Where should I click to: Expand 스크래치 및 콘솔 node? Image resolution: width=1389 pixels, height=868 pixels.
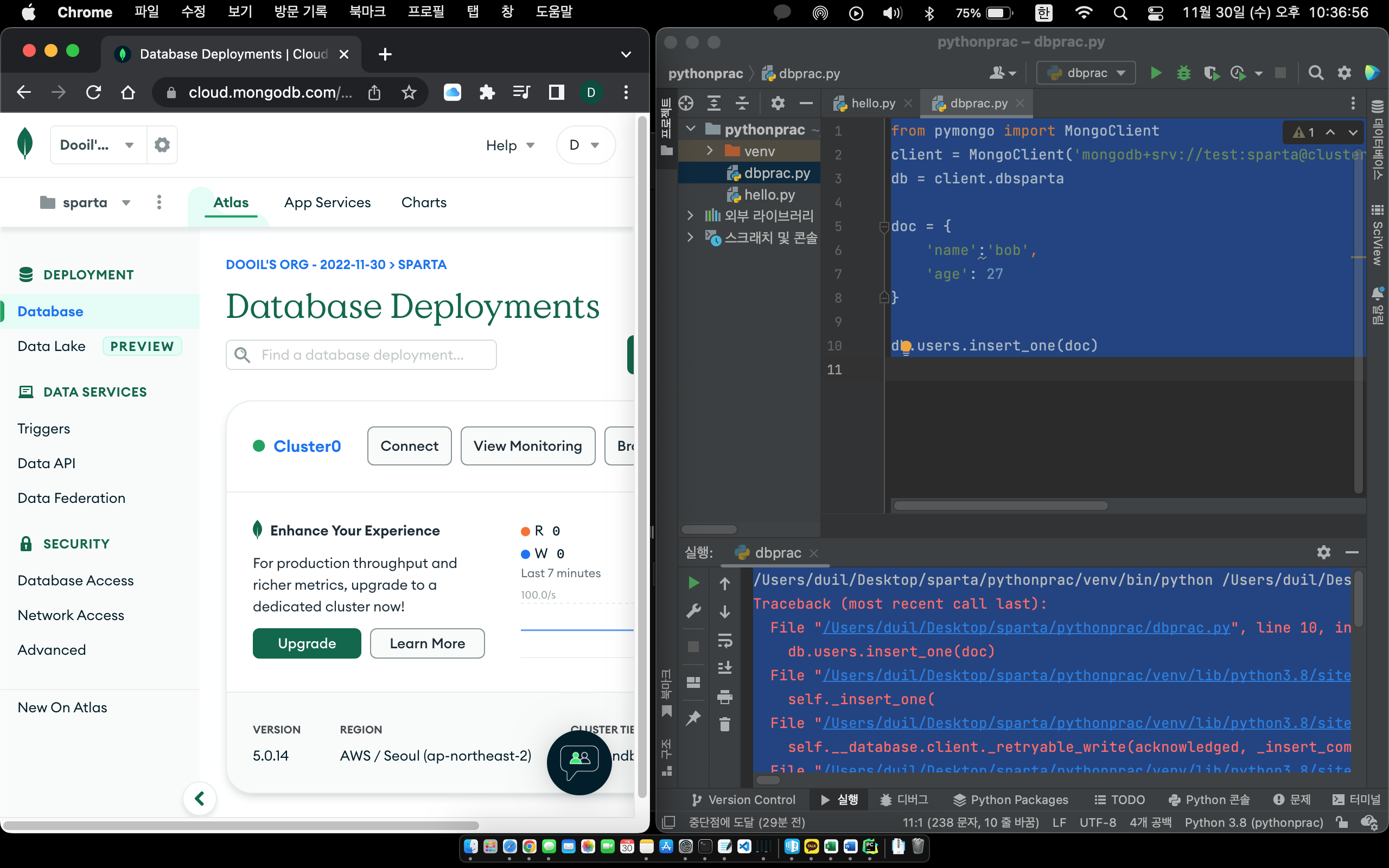pos(691,237)
